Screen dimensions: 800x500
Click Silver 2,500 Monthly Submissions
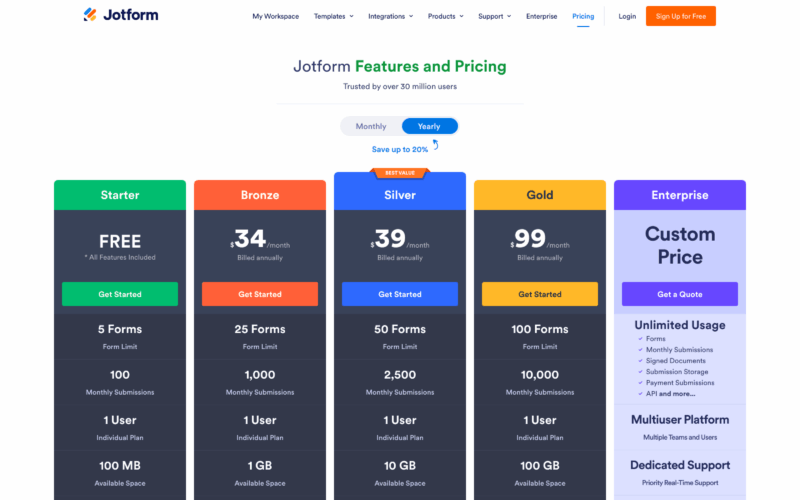coord(399,382)
